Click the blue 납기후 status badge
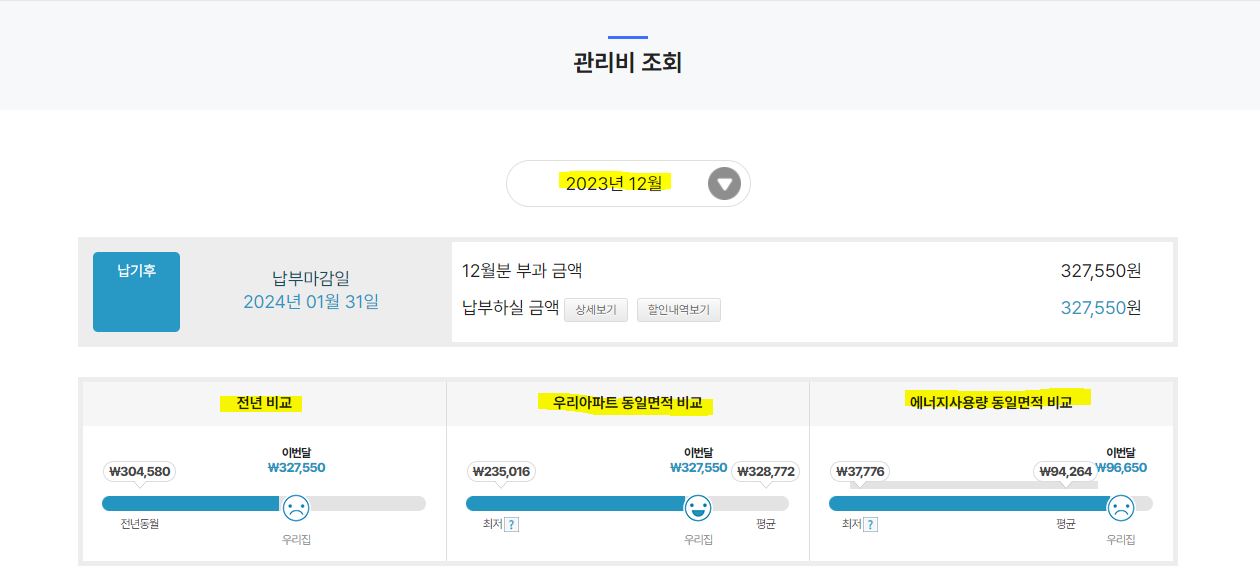1260x588 pixels. (x=136, y=291)
